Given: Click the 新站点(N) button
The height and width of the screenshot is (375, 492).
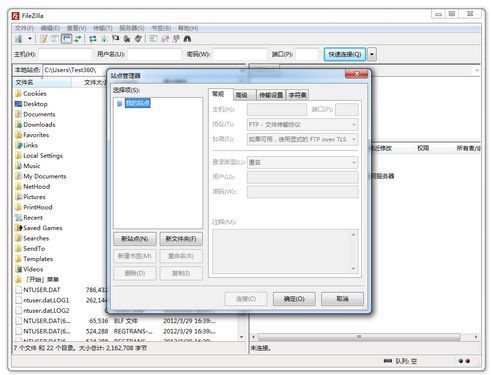Looking at the screenshot, I should pyautogui.click(x=135, y=239).
